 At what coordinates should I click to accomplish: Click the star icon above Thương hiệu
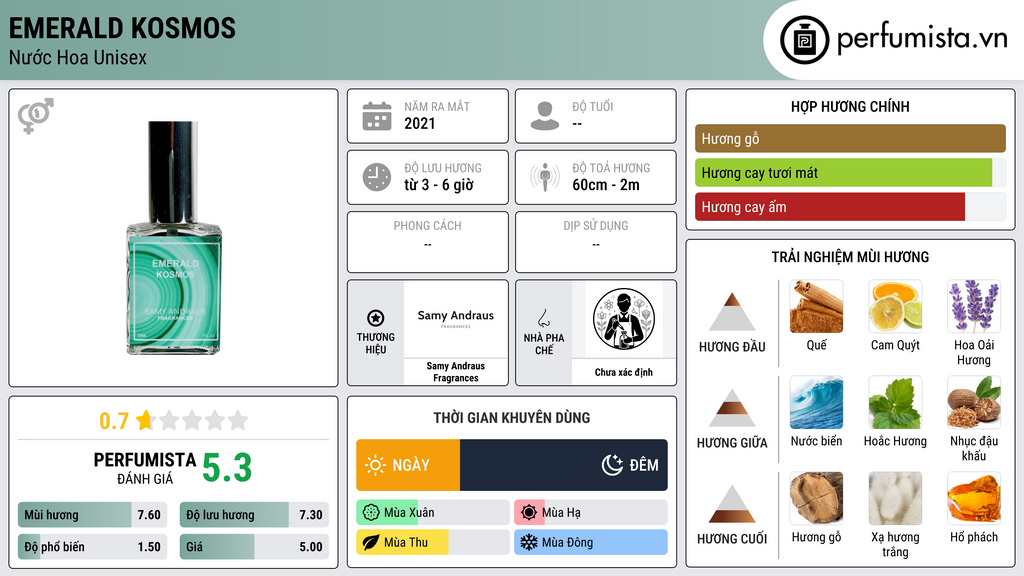point(376,318)
